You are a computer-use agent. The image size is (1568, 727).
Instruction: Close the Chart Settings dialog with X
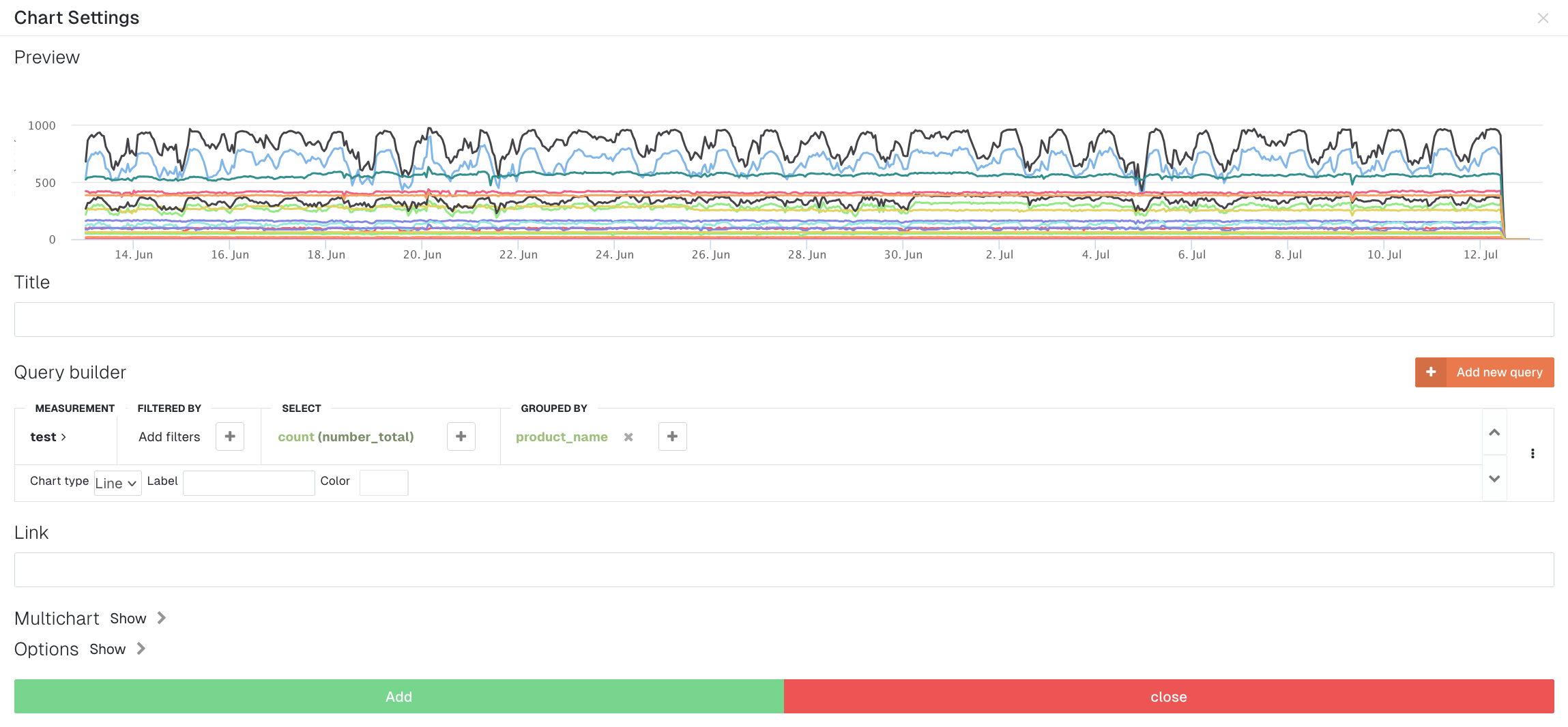1543,18
